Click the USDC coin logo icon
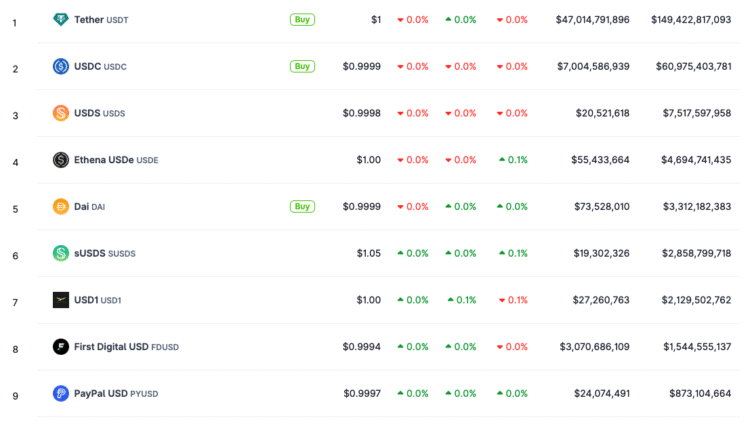The height and width of the screenshot is (430, 750). tap(61, 66)
